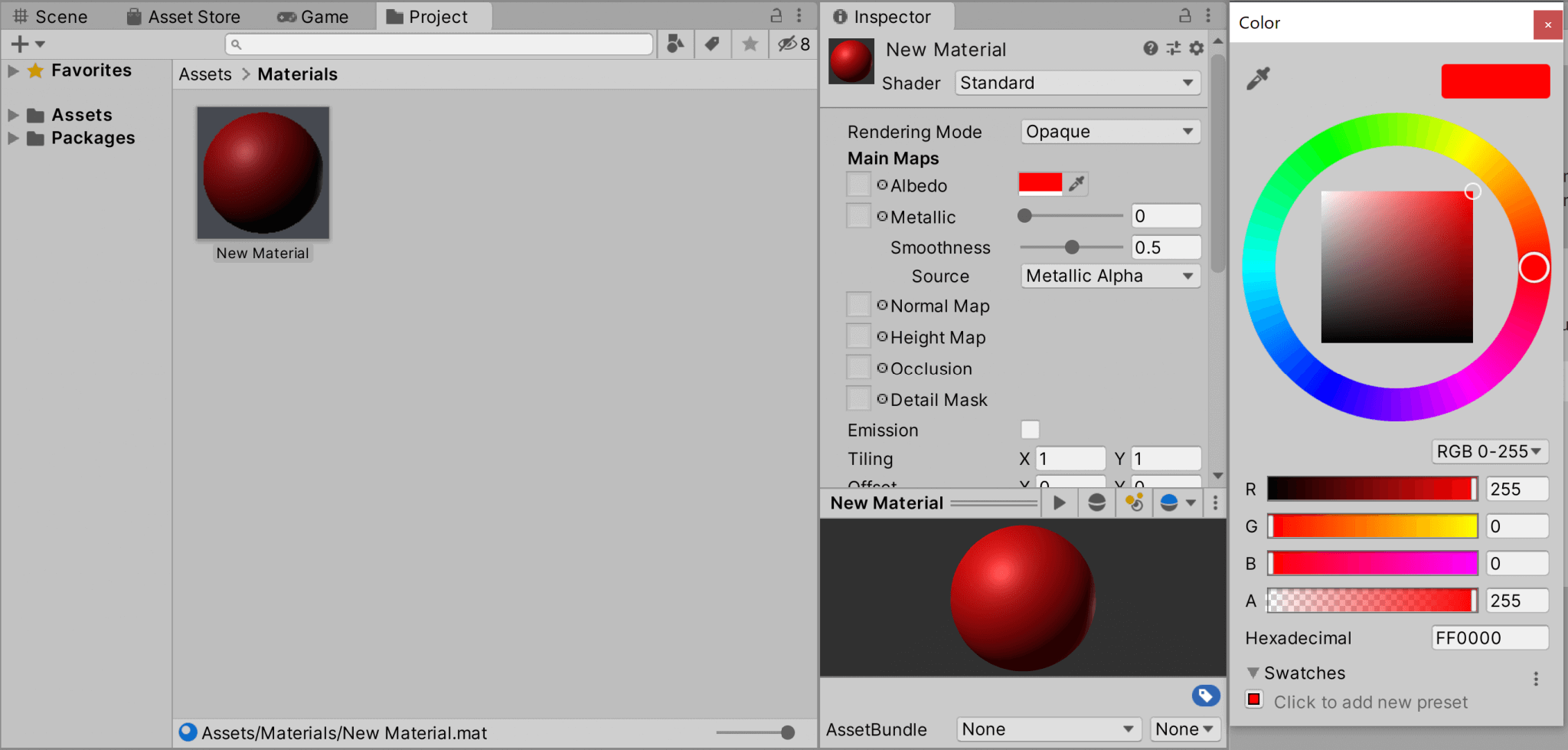Change RGB 0-255 color mode dropdown
This screenshot has height=750, width=1568.
click(x=1488, y=451)
